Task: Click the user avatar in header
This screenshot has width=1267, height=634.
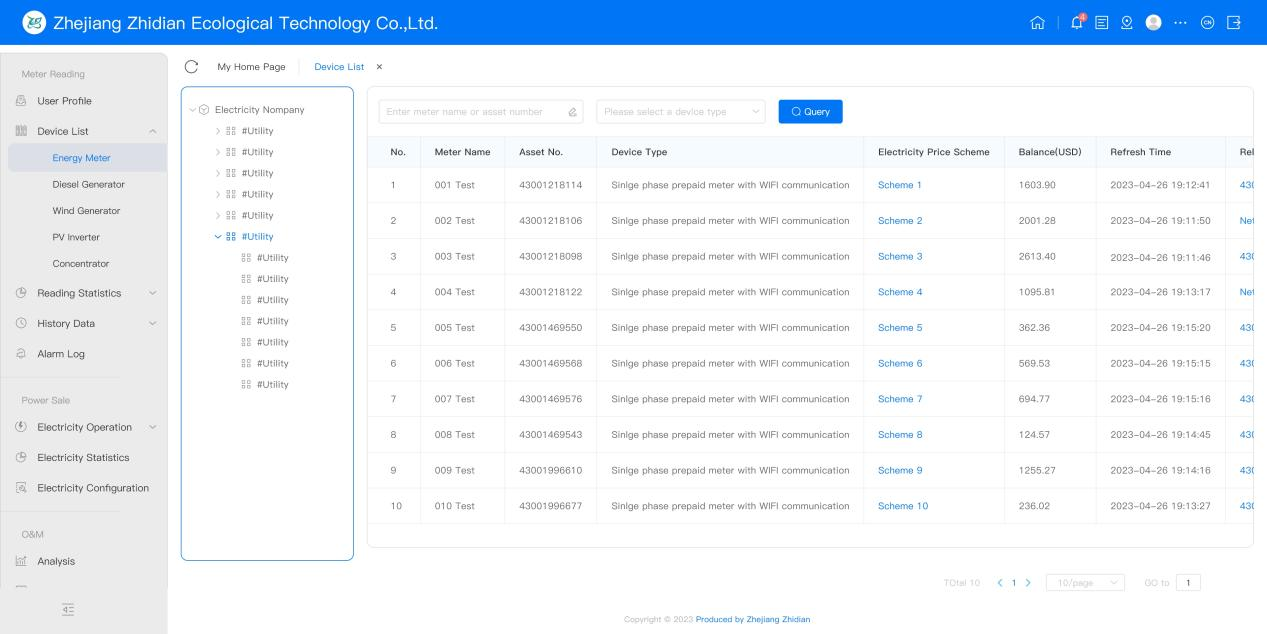Action: [x=1153, y=22]
